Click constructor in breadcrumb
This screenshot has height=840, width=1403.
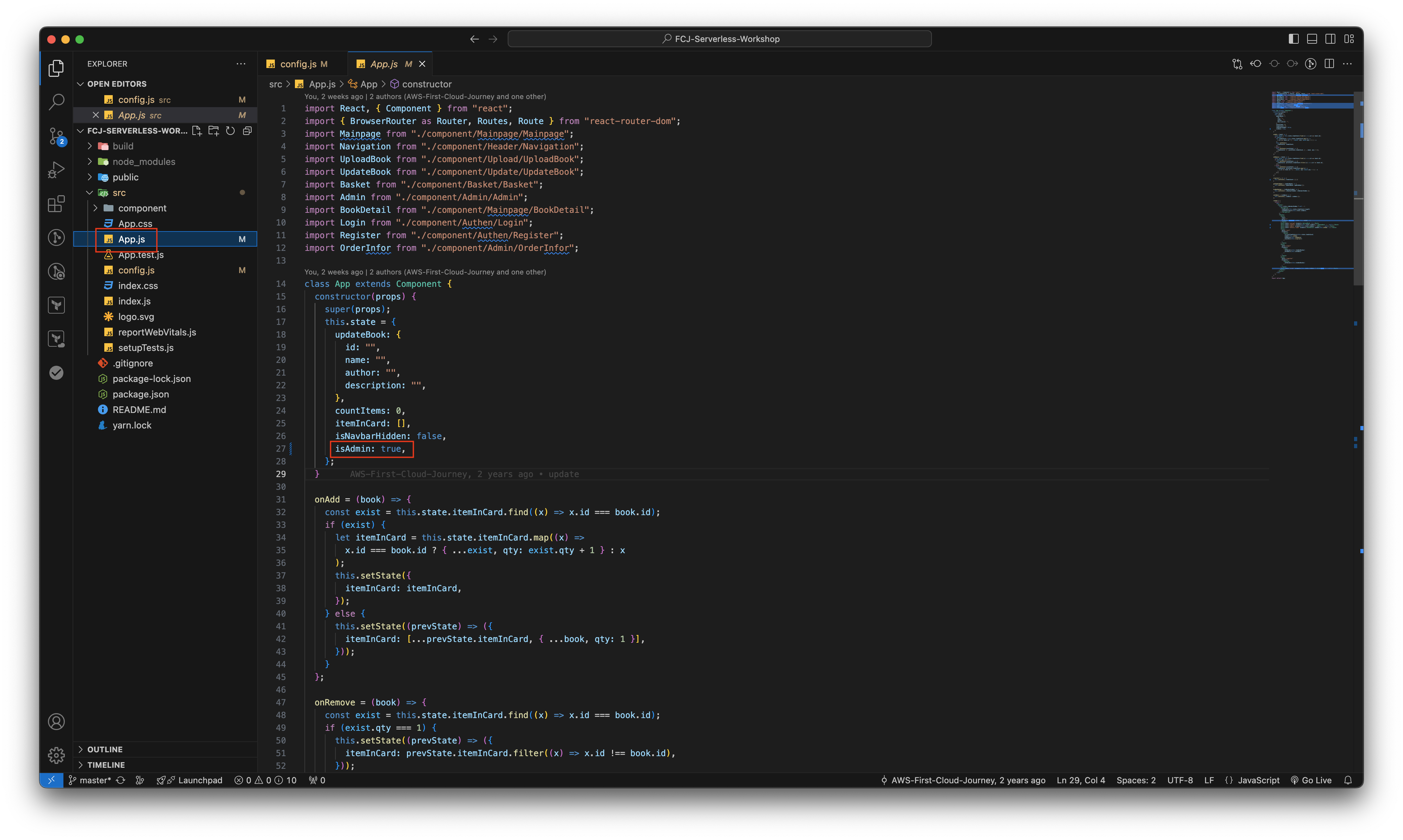[420, 84]
